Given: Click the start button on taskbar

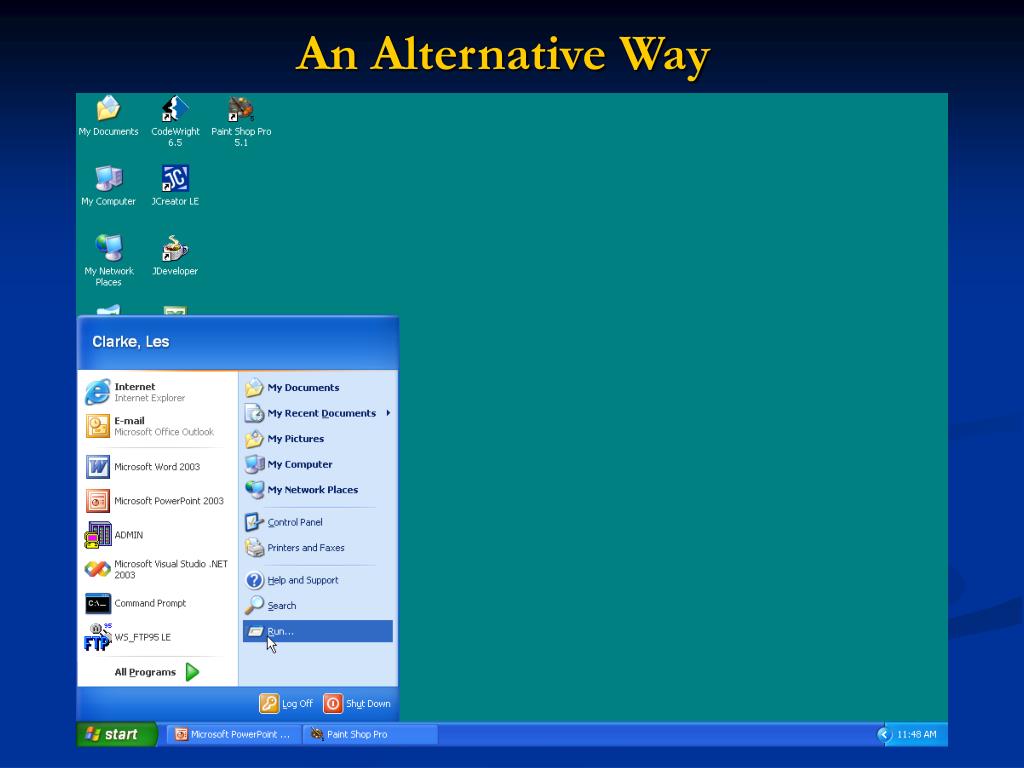Looking at the screenshot, I should [117, 734].
